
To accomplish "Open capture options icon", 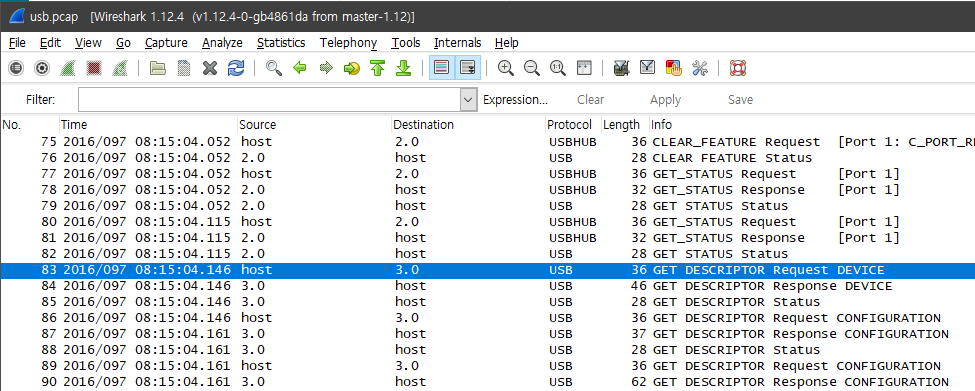I will [42, 68].
